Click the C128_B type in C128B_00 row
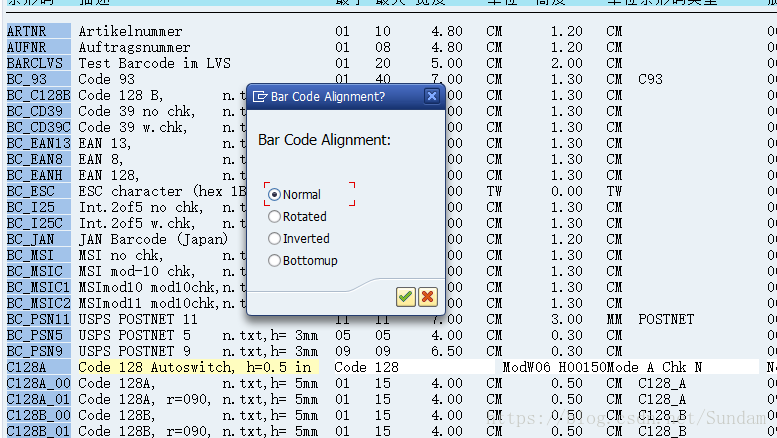The width and height of the screenshot is (777, 438). 662,415
